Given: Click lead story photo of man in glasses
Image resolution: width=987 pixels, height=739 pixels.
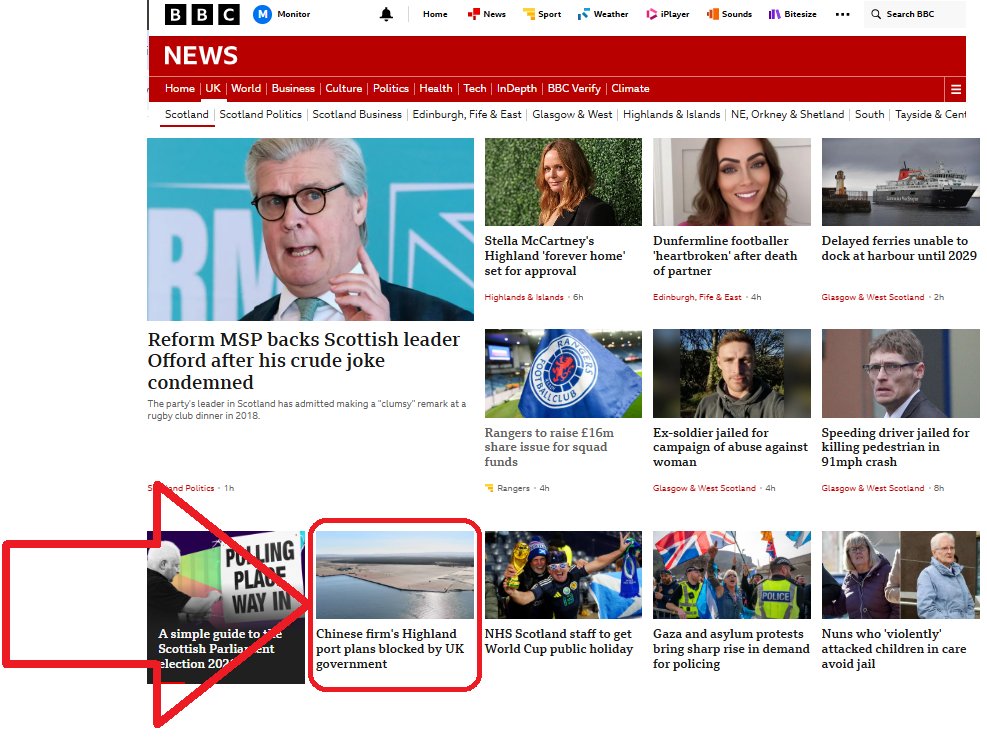Looking at the screenshot, I should click(x=310, y=230).
